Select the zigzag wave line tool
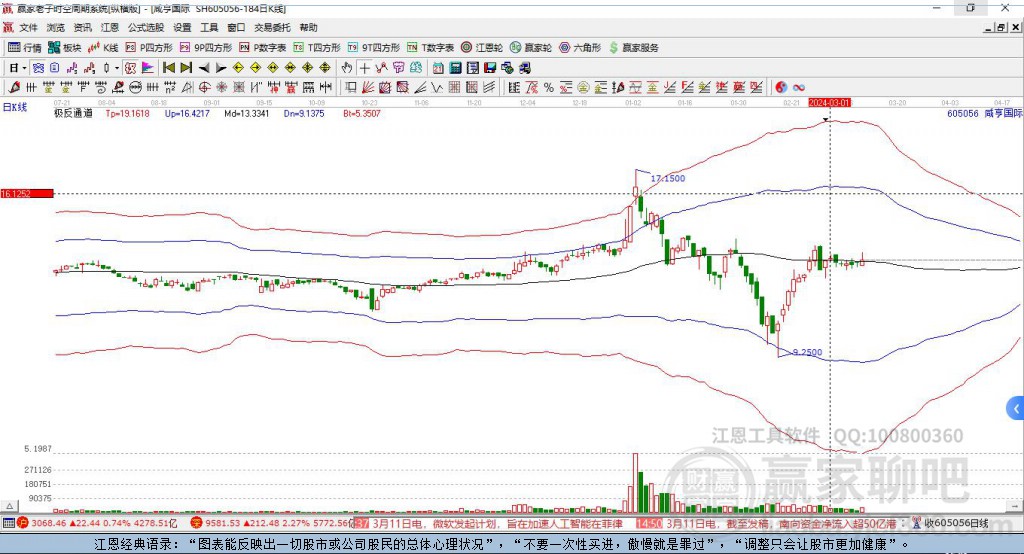The height and width of the screenshot is (554, 1024). pyautogui.click(x=436, y=87)
